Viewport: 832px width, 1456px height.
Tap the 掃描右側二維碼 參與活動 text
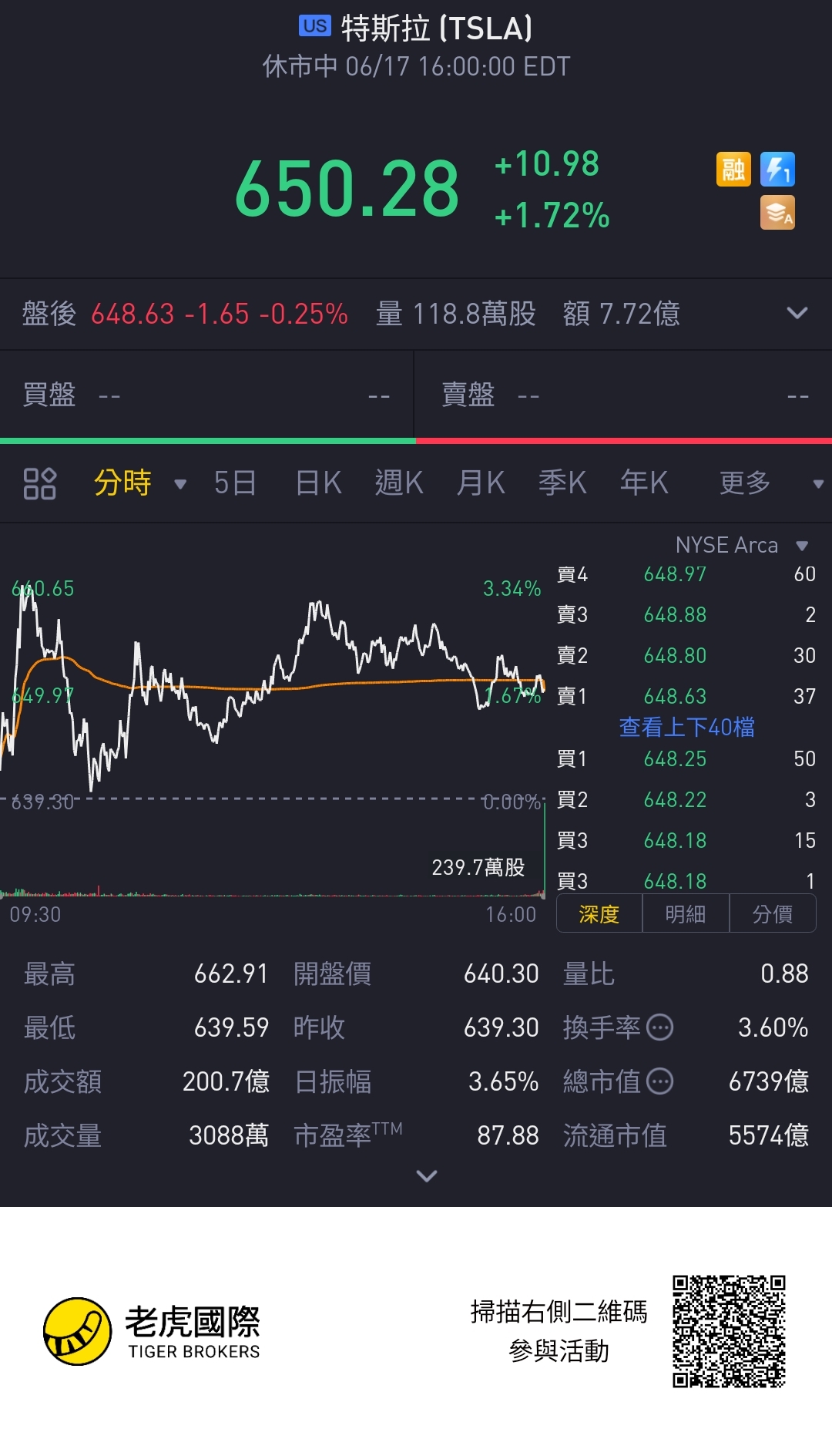tap(559, 1331)
